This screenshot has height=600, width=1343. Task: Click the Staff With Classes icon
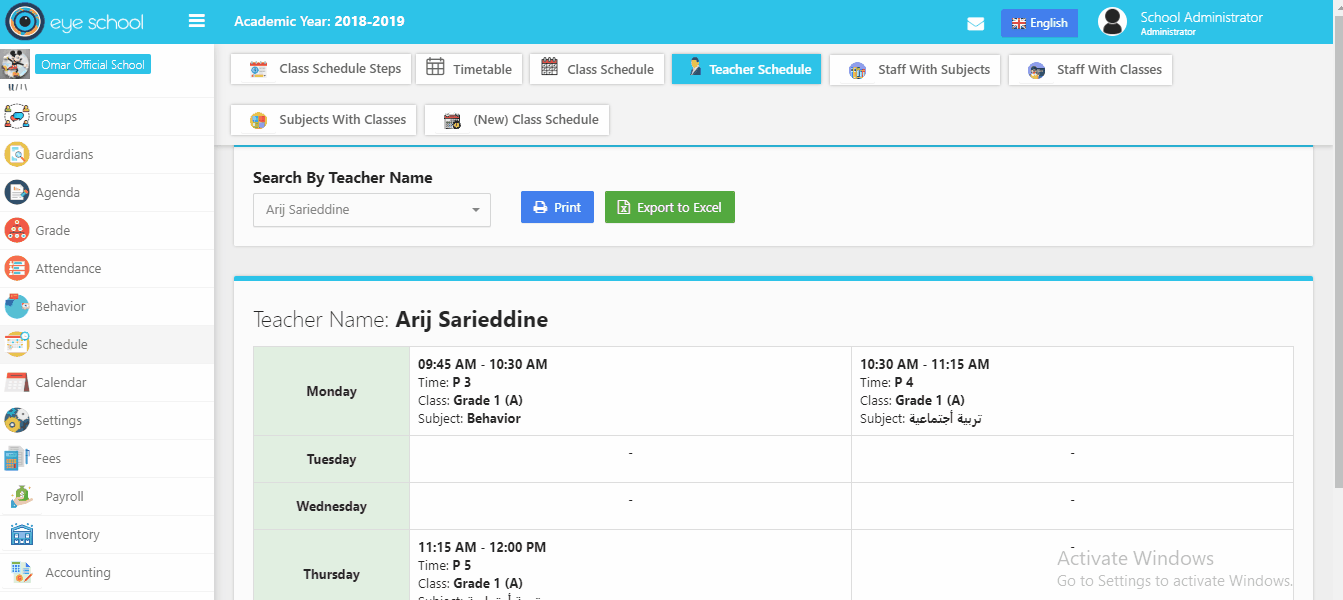tap(1036, 70)
